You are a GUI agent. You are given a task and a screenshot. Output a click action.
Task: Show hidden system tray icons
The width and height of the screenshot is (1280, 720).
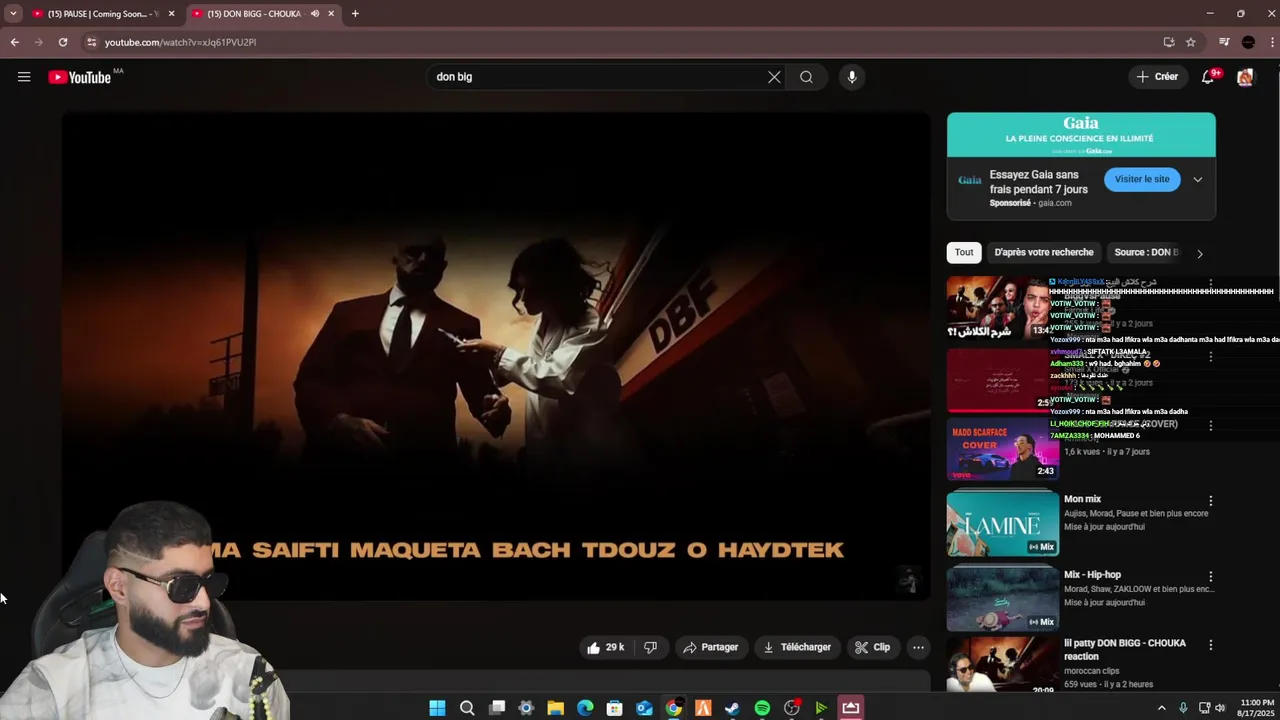1161,708
